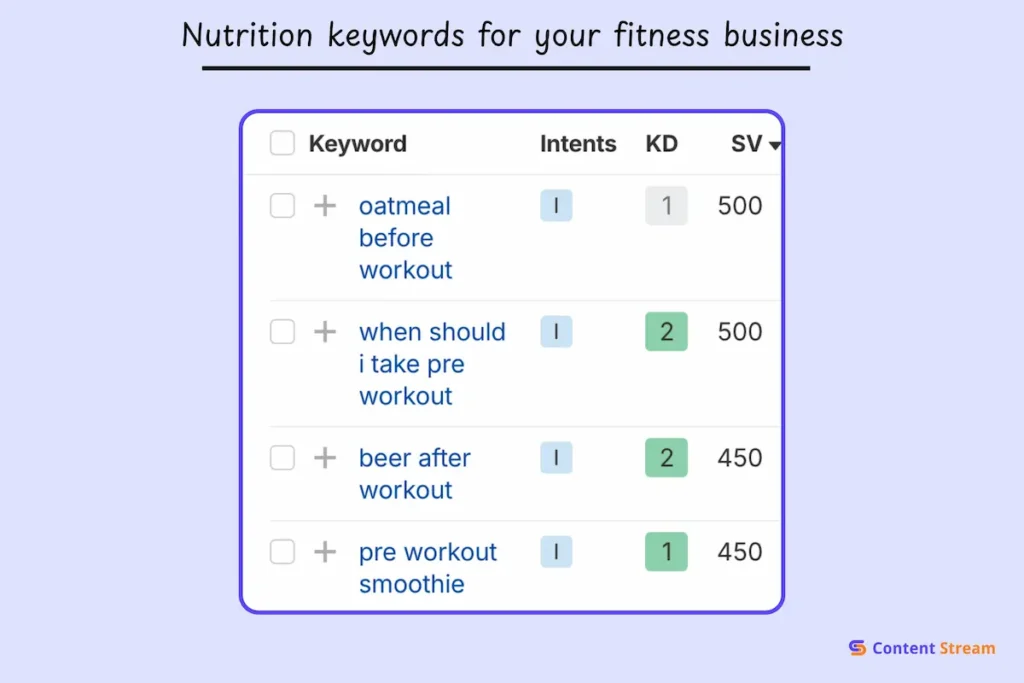Add pre workout smoothie using its plus icon

pos(325,552)
